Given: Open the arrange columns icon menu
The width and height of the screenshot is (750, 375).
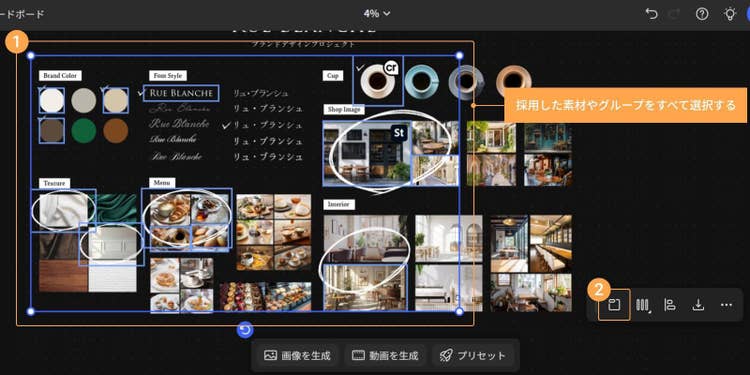Looking at the screenshot, I should click(x=642, y=305).
